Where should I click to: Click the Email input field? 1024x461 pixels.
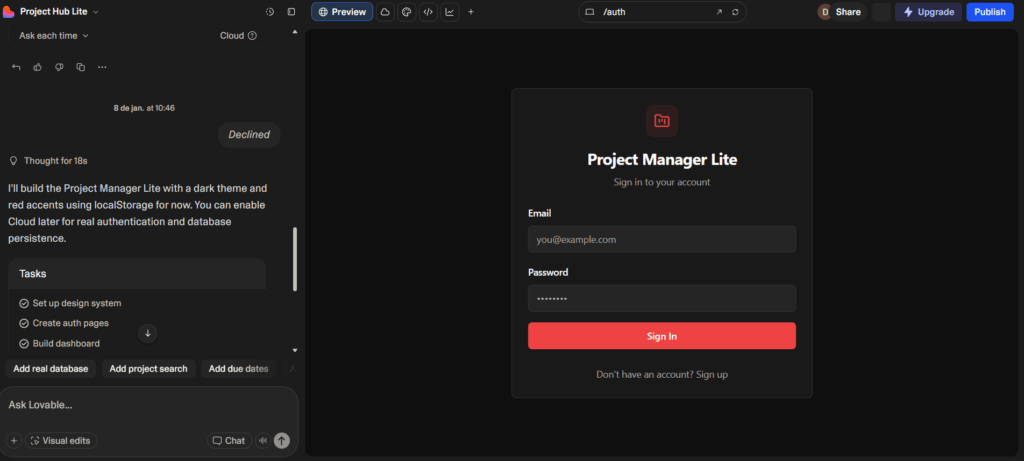pos(662,240)
